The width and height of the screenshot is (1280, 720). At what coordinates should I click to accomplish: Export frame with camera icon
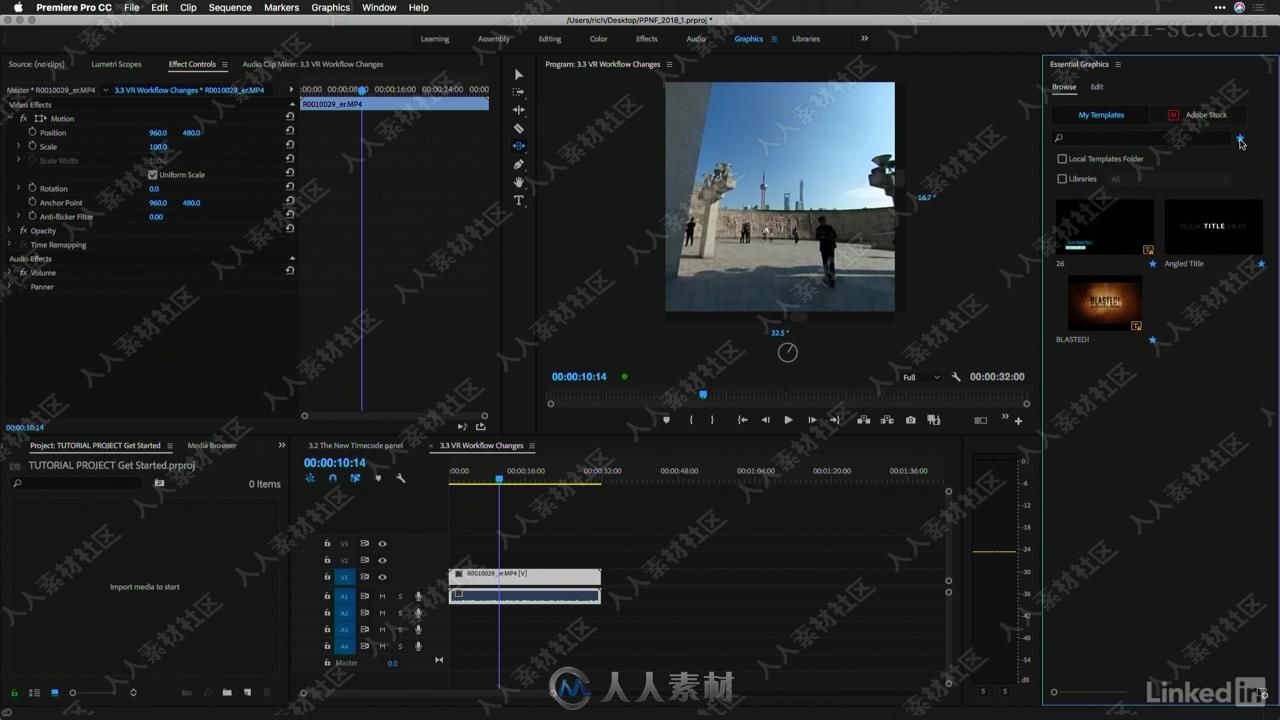point(910,420)
